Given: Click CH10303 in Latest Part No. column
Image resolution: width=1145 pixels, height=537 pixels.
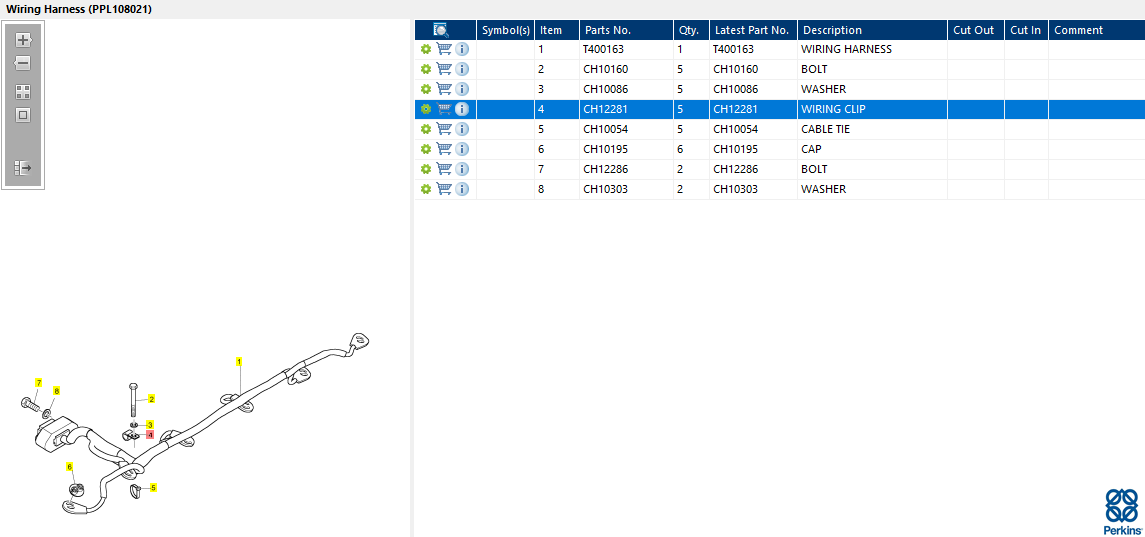Looking at the screenshot, I should pyautogui.click(x=735, y=189).
